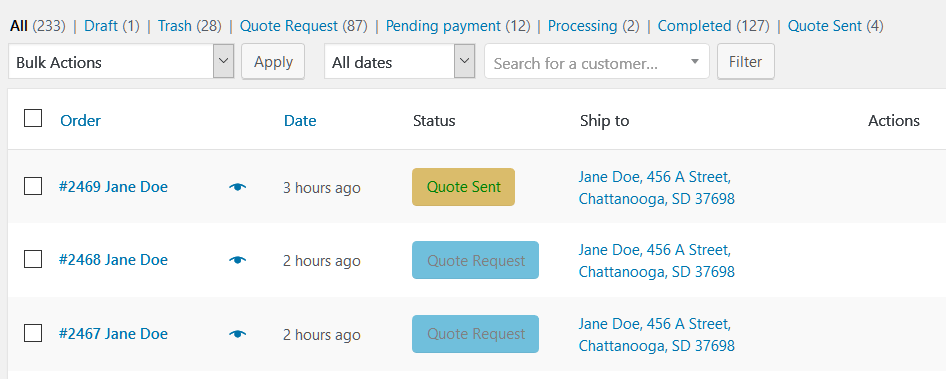Click the yellow Quote Sent status badge

[x=463, y=187]
